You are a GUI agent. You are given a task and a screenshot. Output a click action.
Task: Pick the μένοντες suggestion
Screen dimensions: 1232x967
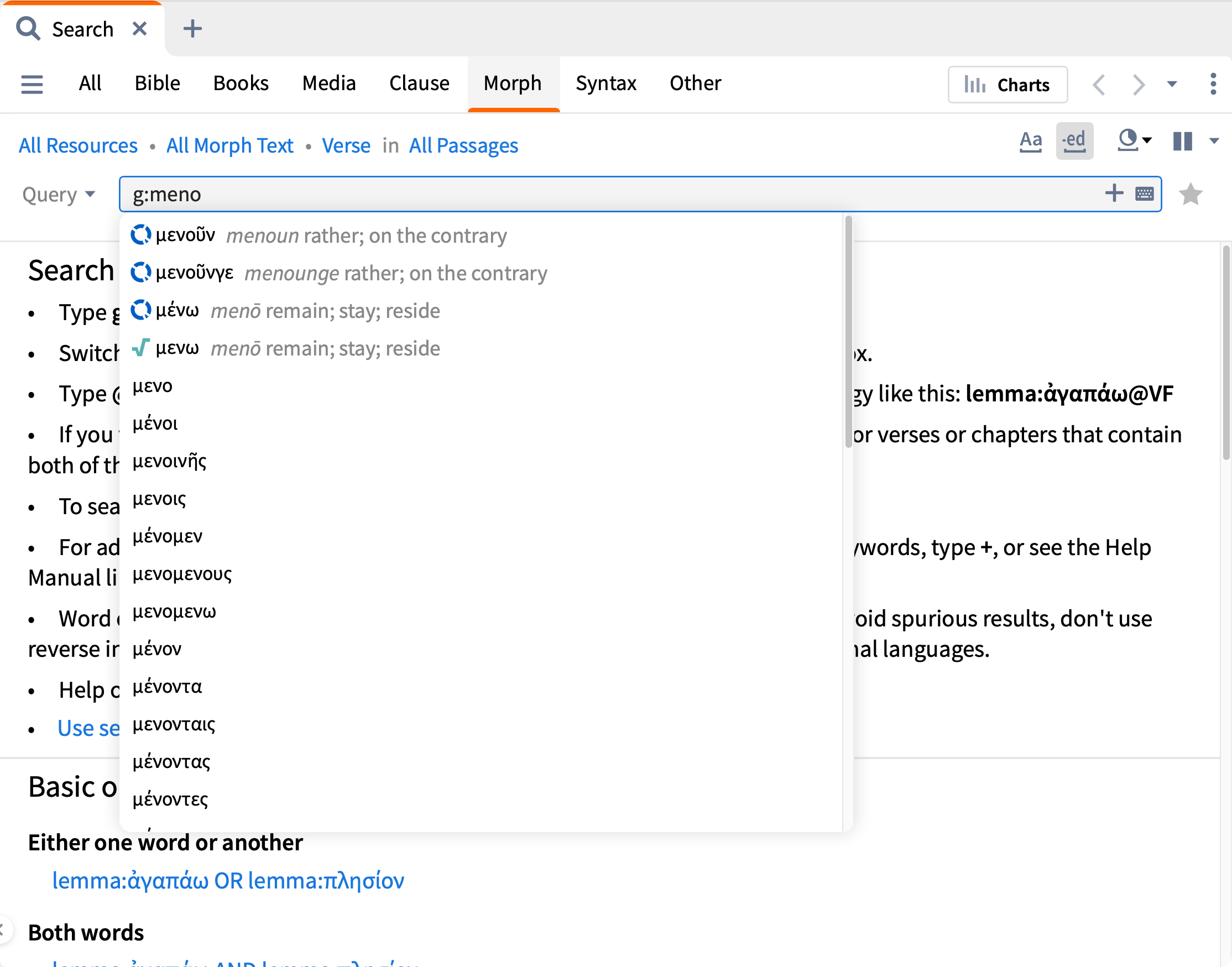coord(481,799)
